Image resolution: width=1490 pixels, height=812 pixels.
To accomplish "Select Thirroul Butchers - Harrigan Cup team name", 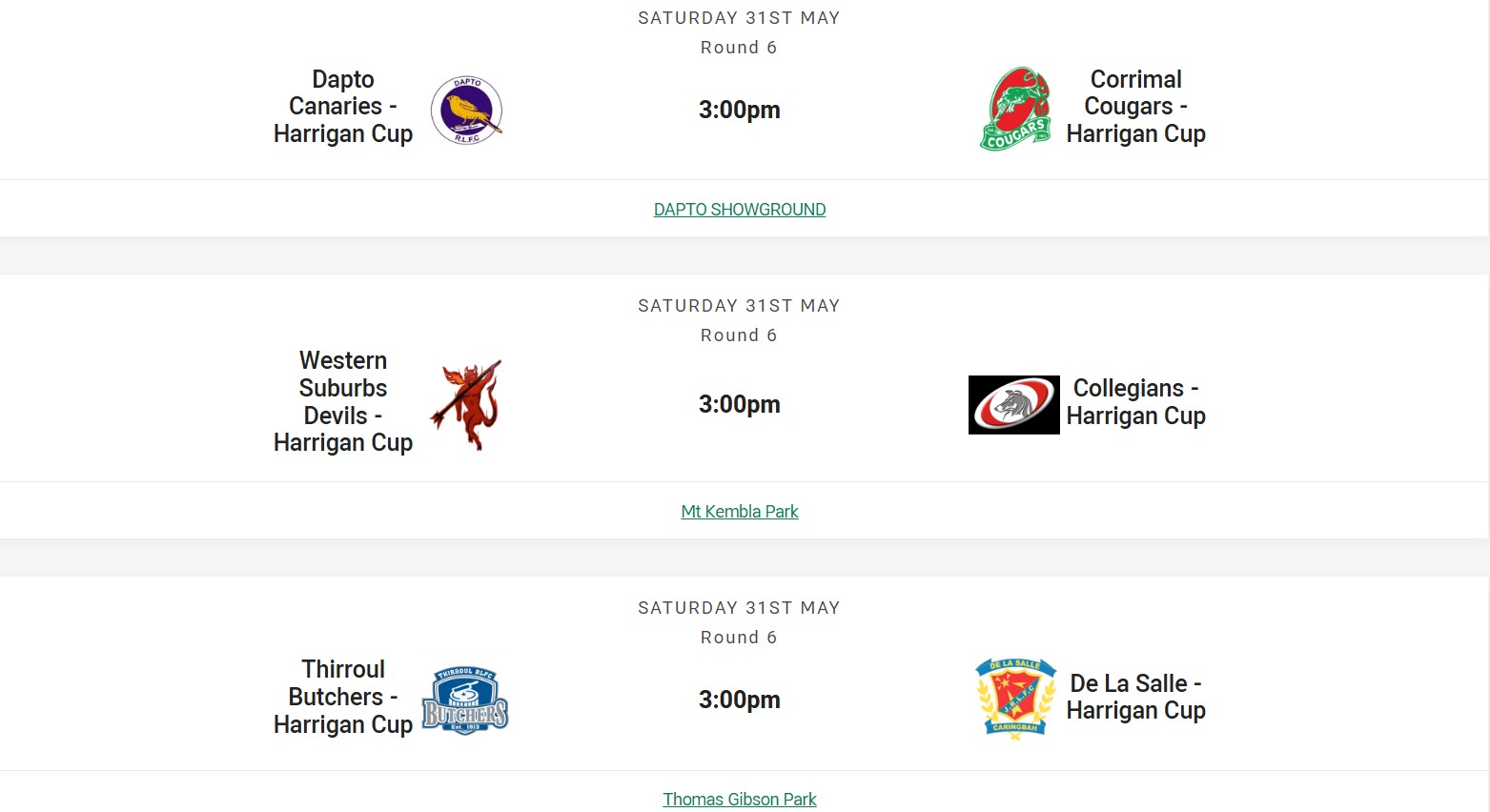I will click(343, 697).
